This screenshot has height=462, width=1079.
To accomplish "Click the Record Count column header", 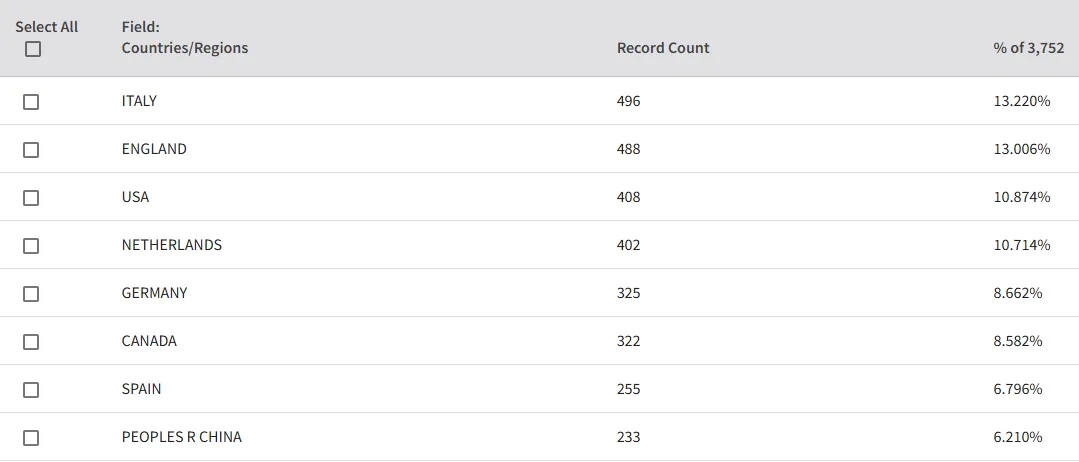I will click(x=663, y=48).
